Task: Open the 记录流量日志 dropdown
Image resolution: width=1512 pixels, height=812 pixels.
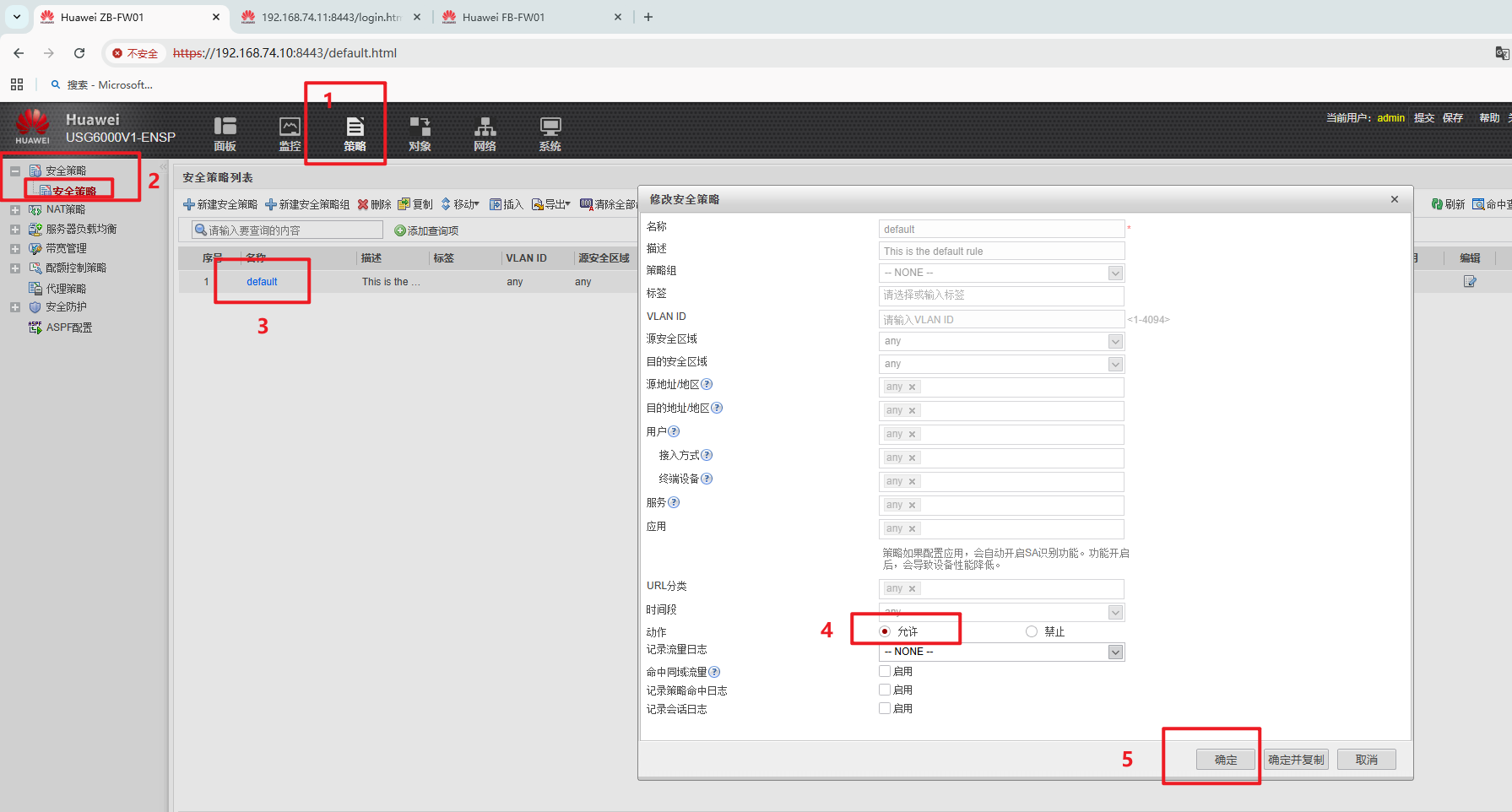Action: coord(1115,652)
